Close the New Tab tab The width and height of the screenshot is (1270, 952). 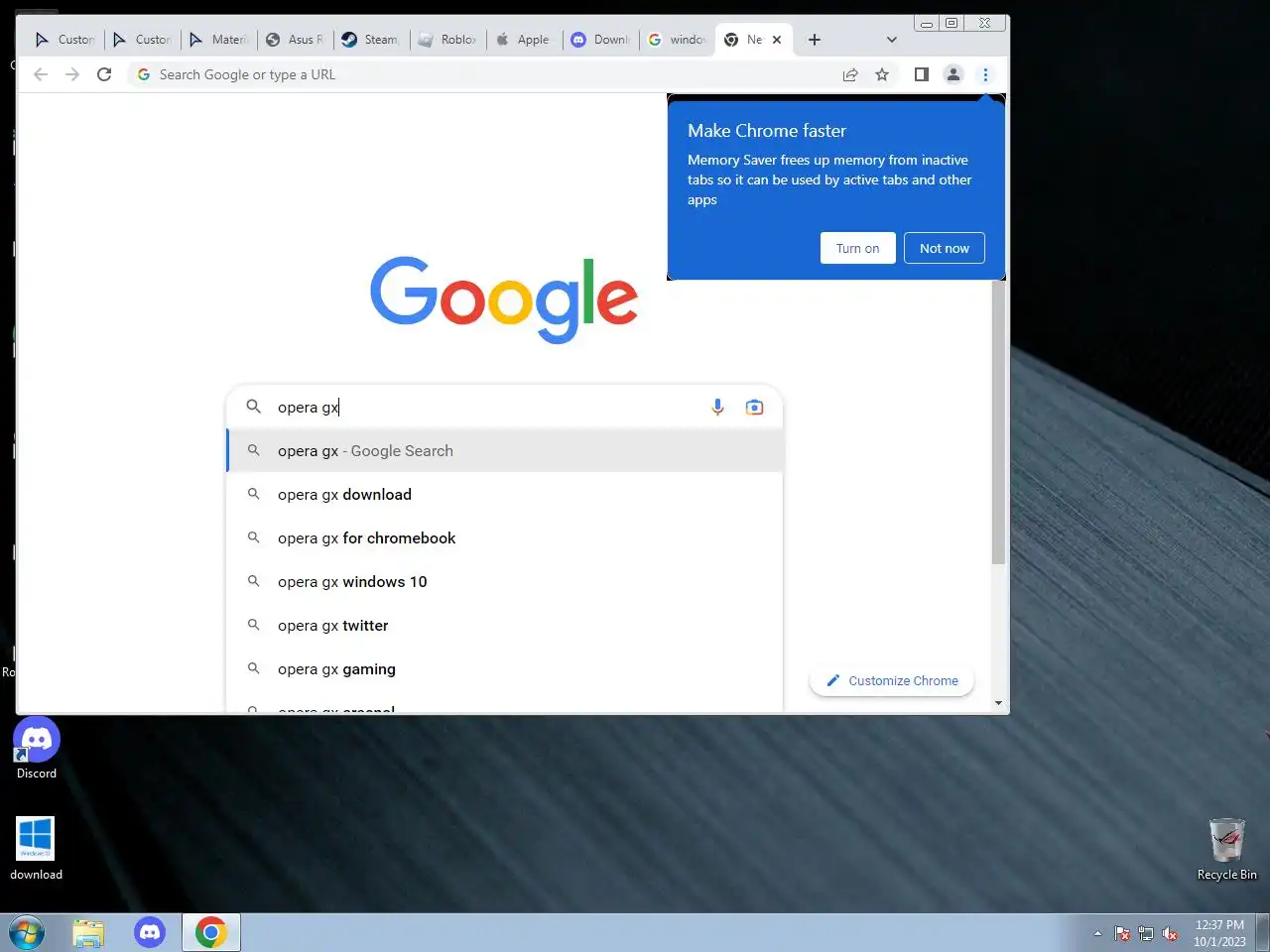[777, 40]
